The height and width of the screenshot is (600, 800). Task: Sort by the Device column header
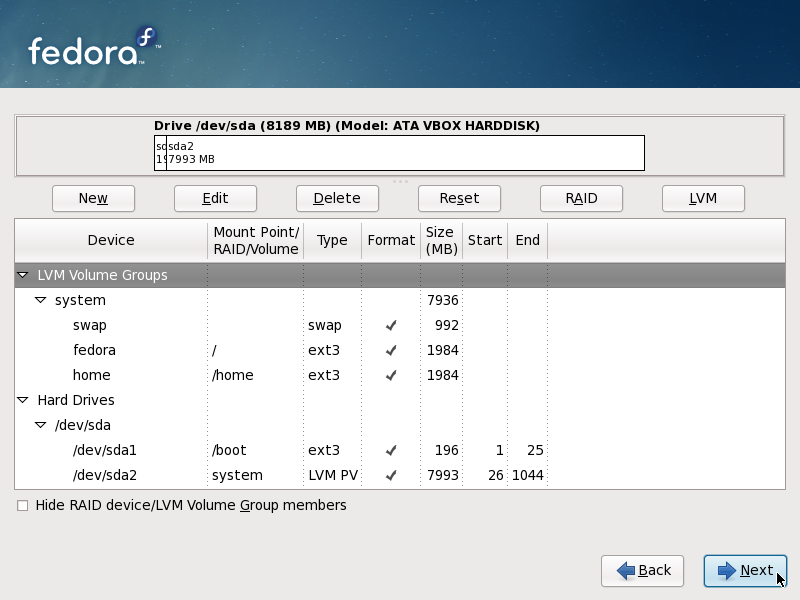coord(111,240)
